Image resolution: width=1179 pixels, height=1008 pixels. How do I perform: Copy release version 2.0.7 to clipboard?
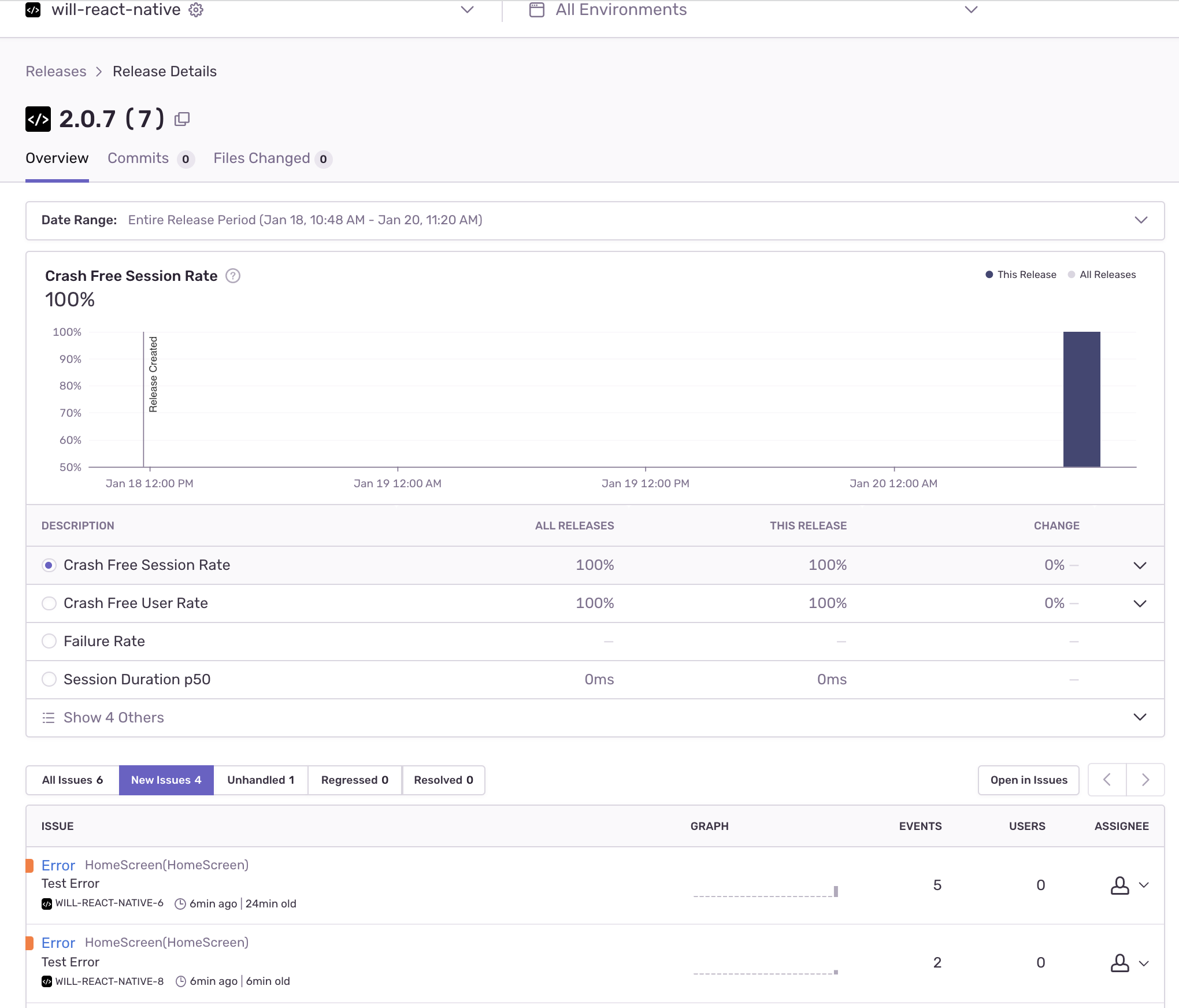coord(182,119)
